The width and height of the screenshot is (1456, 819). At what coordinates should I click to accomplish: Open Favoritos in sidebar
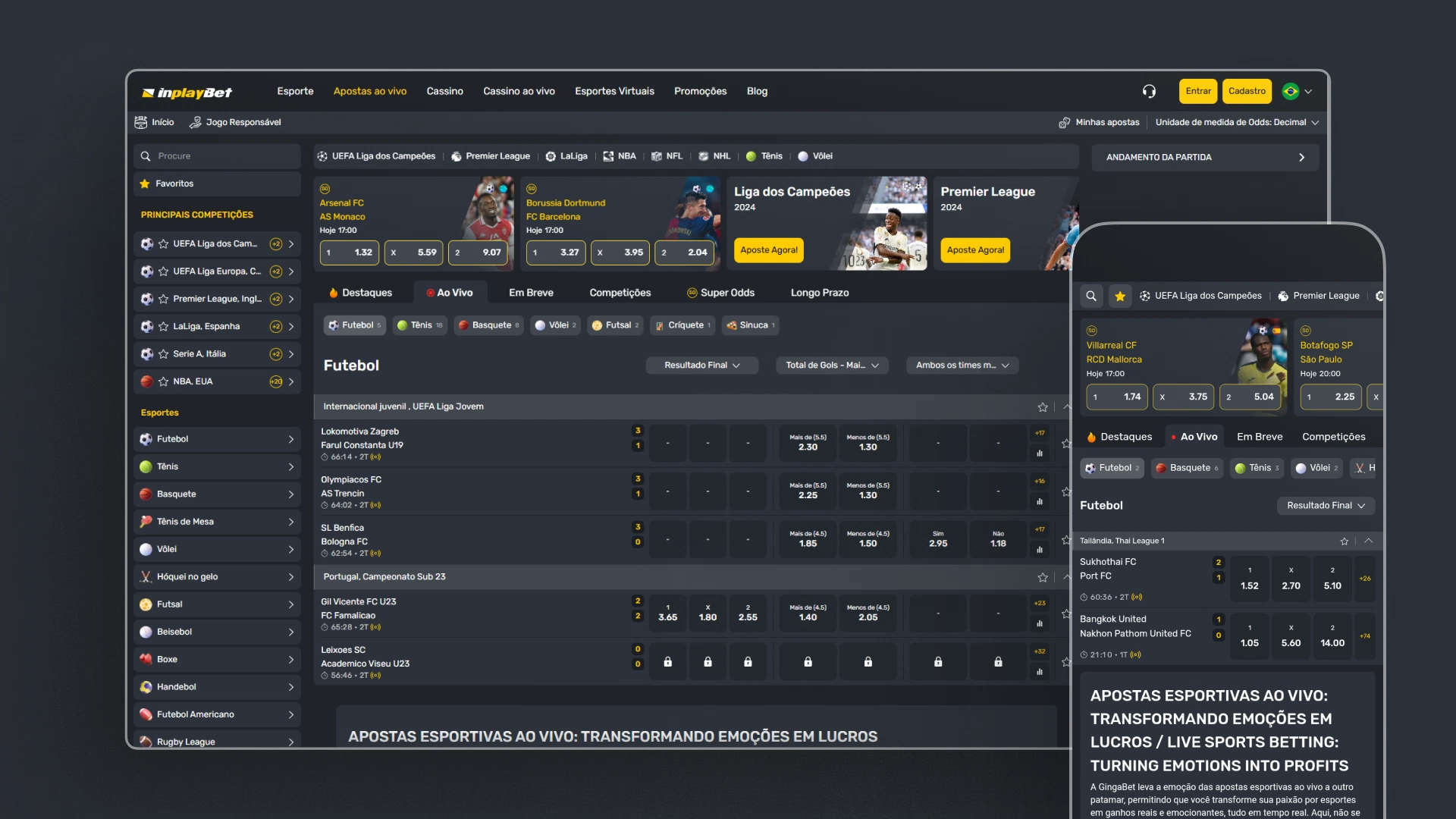pyautogui.click(x=217, y=184)
